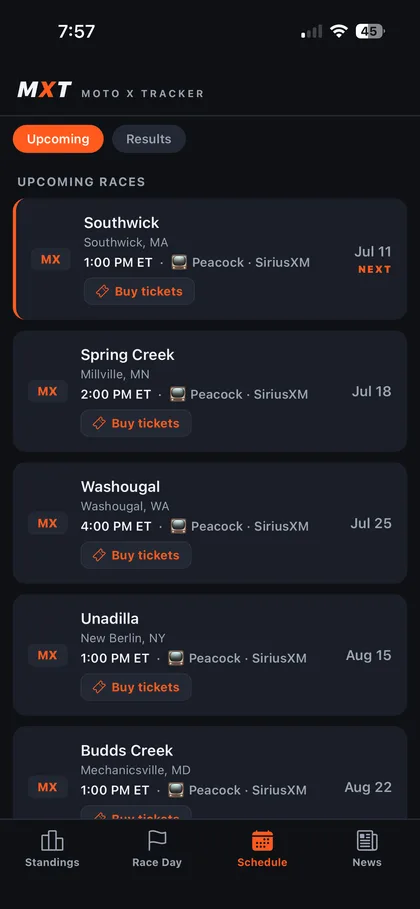Select the Upcoming tab pill
This screenshot has height=909, width=420.
point(58,139)
